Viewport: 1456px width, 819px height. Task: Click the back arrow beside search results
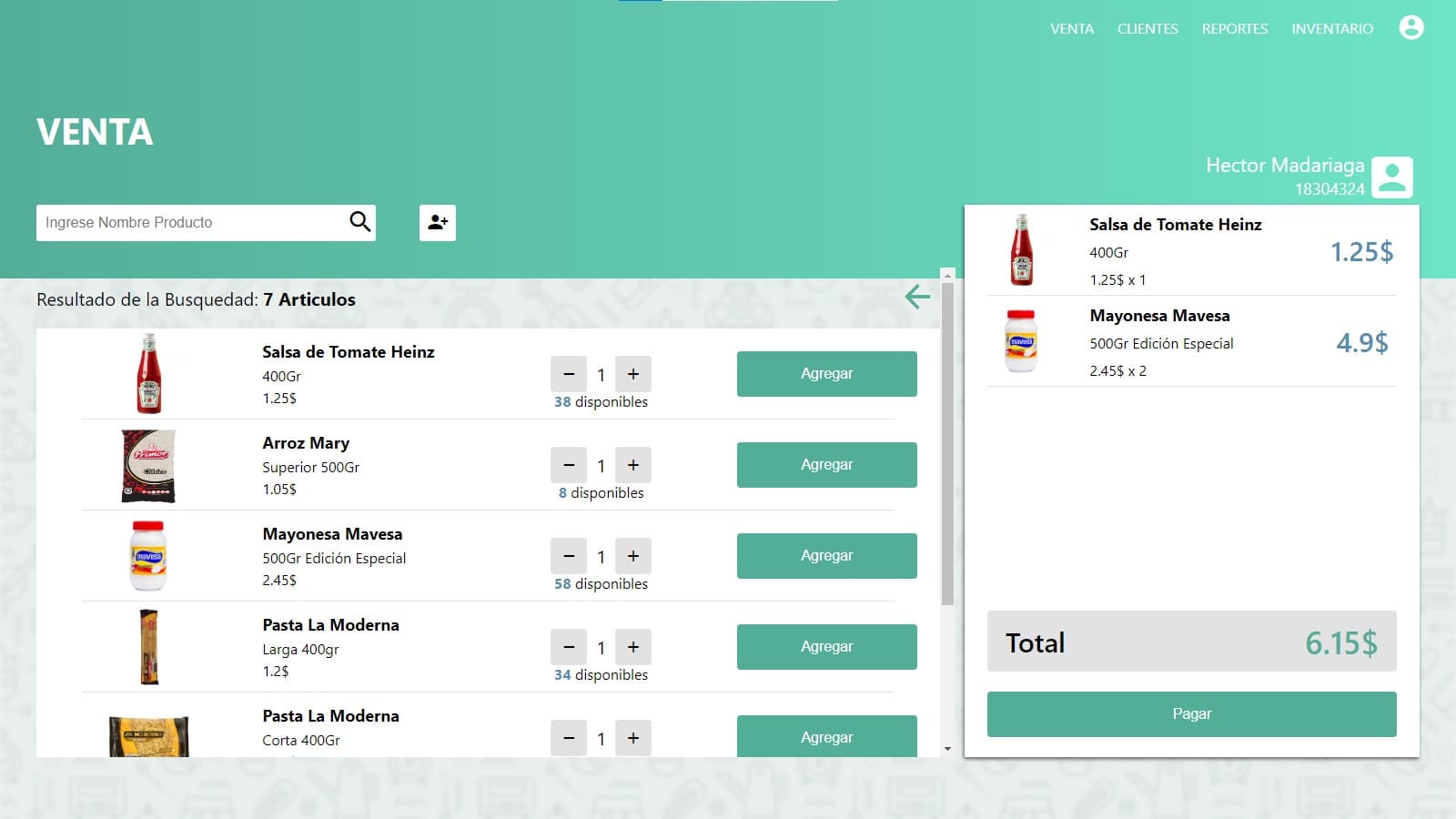(x=917, y=297)
